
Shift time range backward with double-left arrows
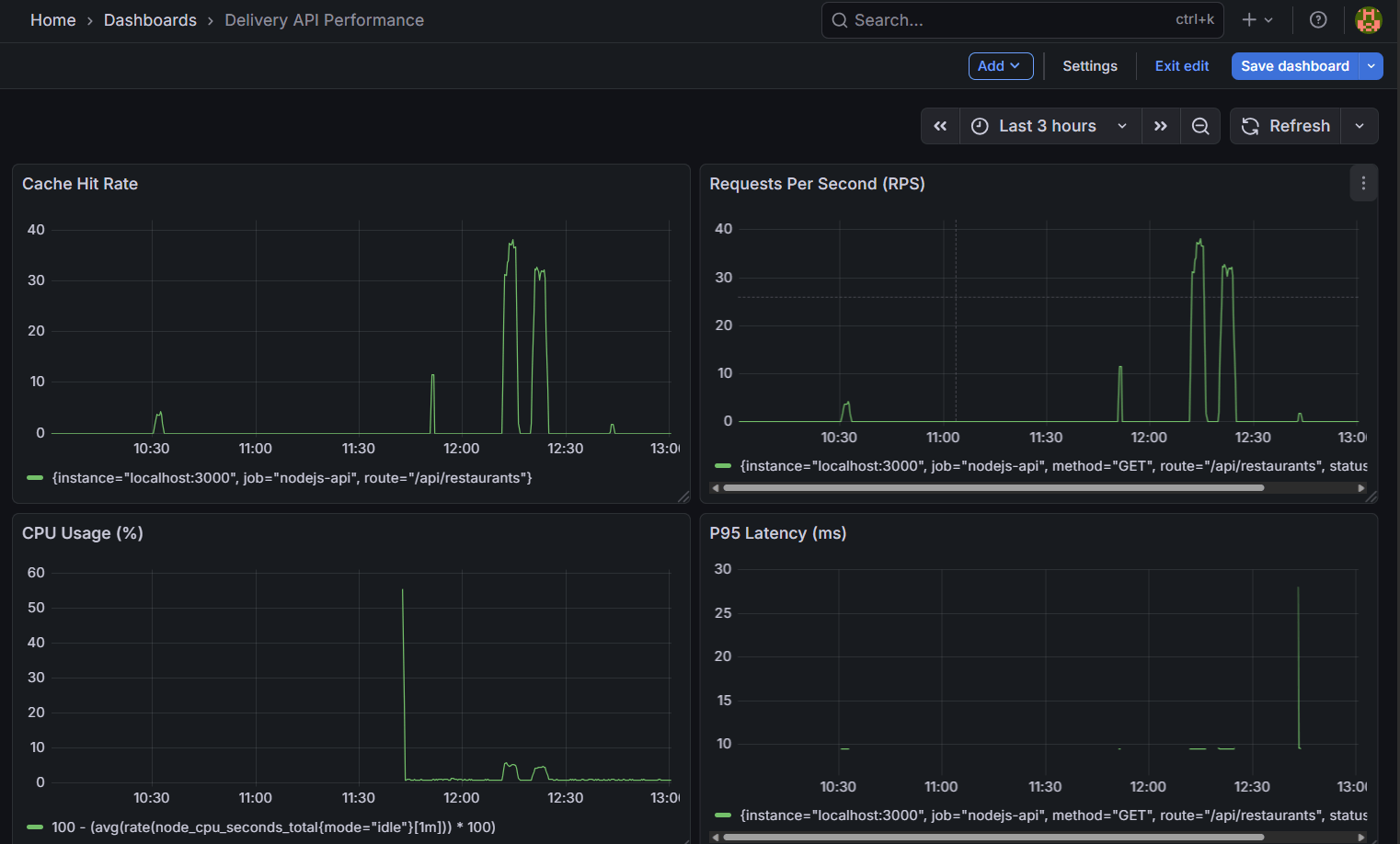coord(940,126)
